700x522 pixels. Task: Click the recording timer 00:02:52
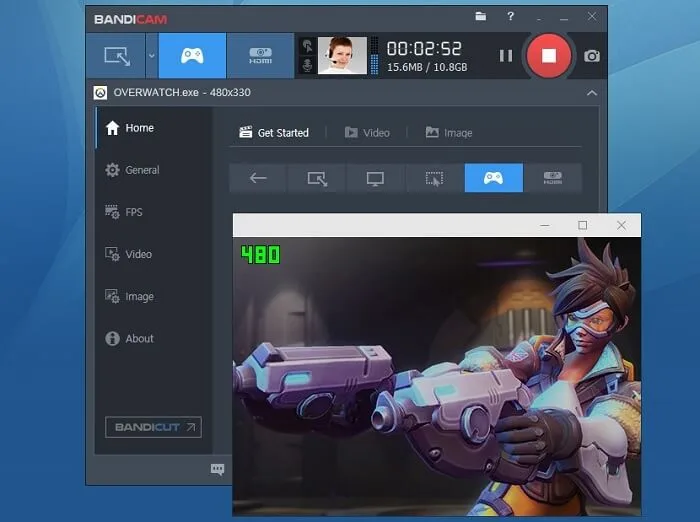click(424, 49)
